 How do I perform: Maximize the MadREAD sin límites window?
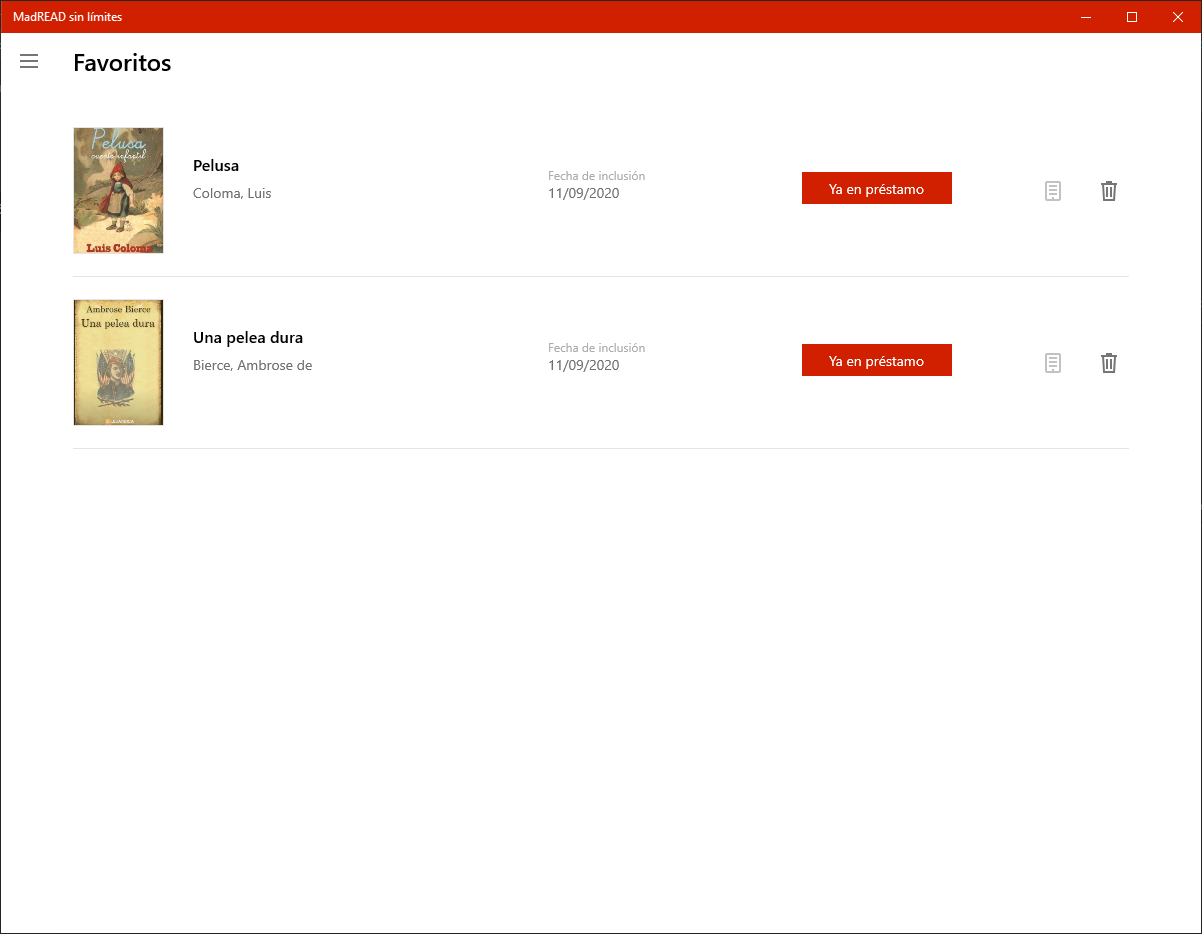pos(1132,17)
